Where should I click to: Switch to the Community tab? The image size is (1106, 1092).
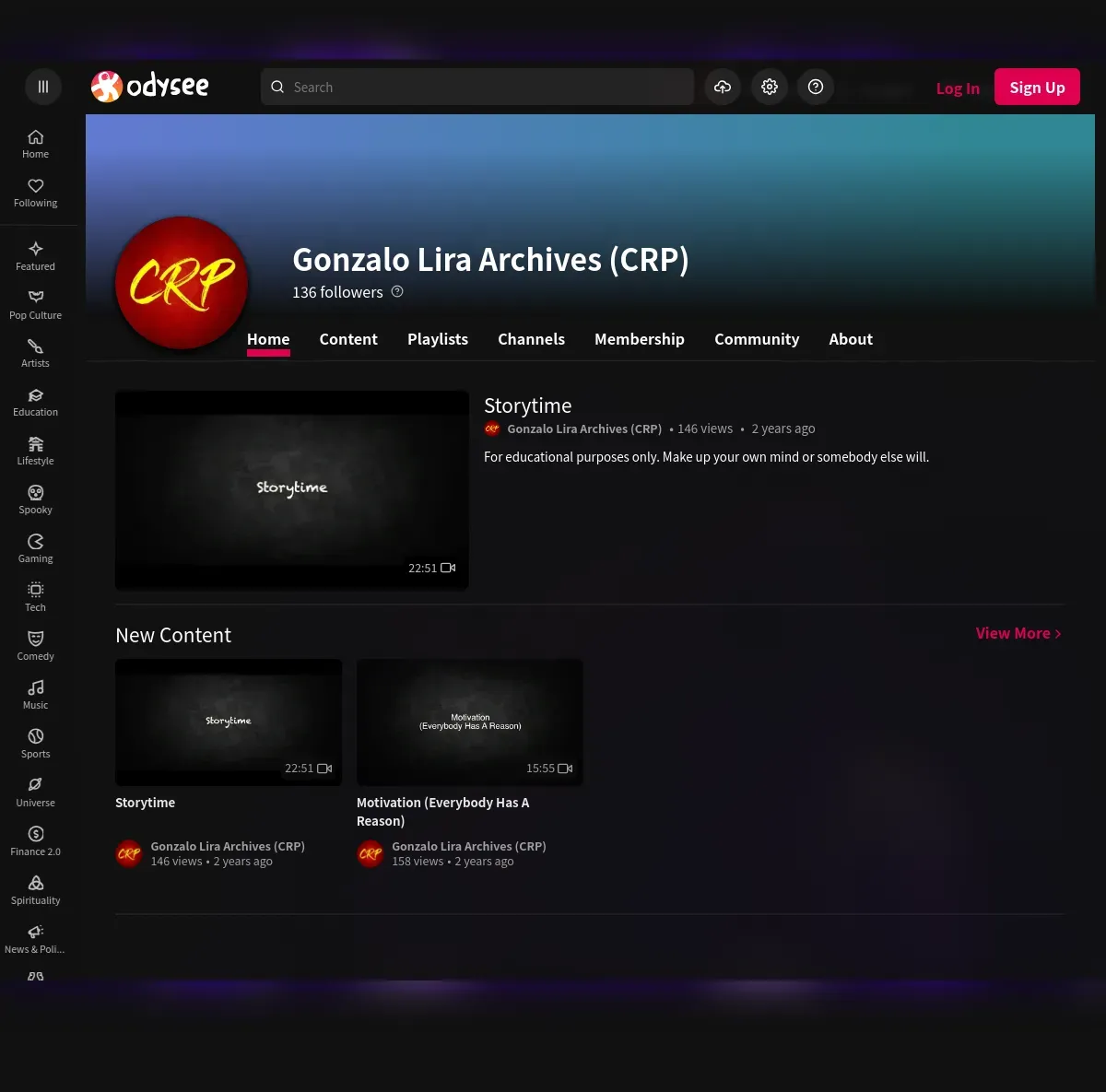click(757, 339)
